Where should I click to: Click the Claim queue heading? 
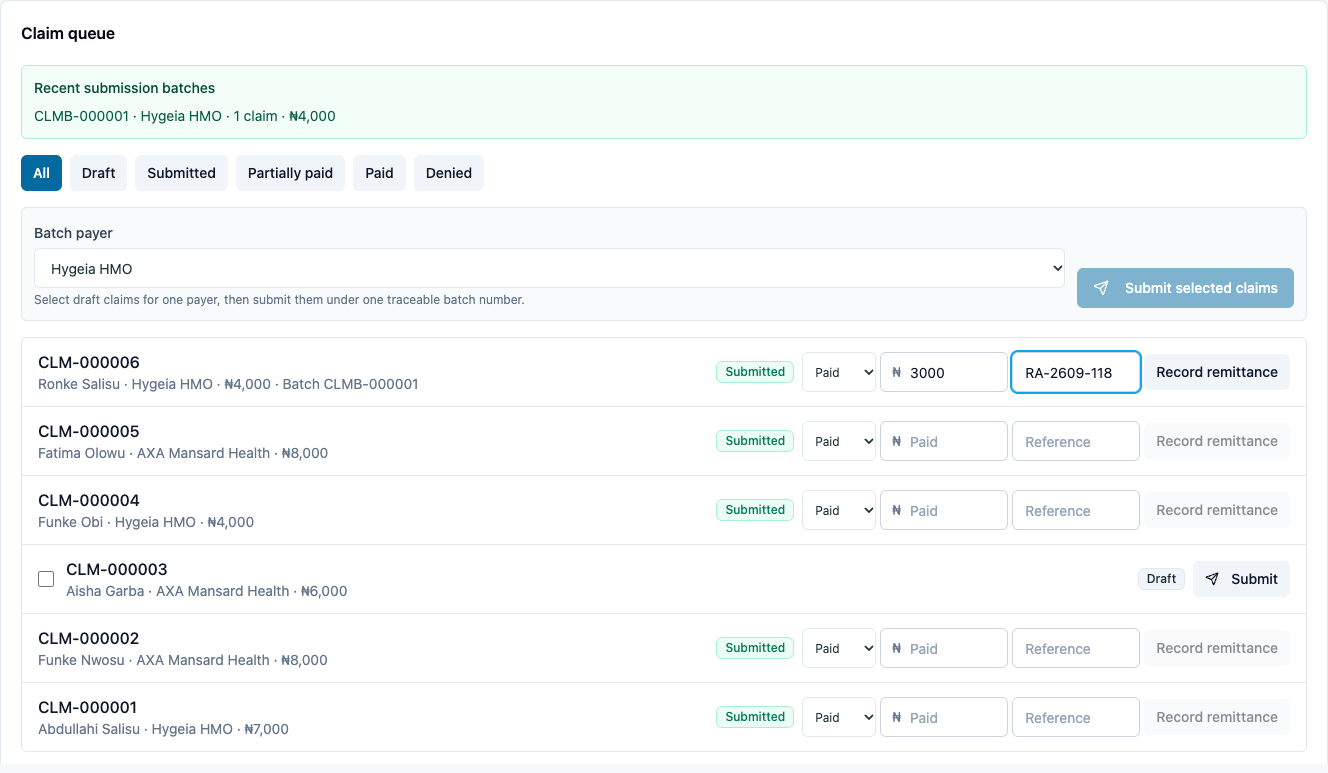coord(68,33)
